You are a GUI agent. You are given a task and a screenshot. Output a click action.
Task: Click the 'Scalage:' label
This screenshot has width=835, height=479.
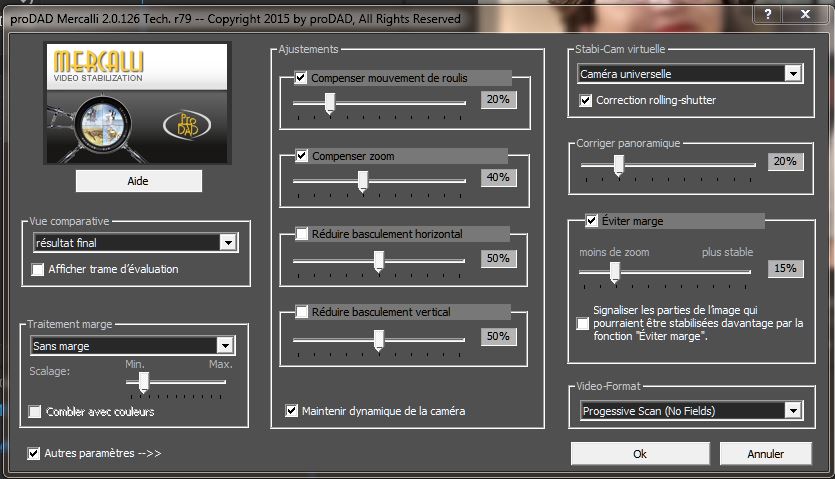click(x=50, y=371)
